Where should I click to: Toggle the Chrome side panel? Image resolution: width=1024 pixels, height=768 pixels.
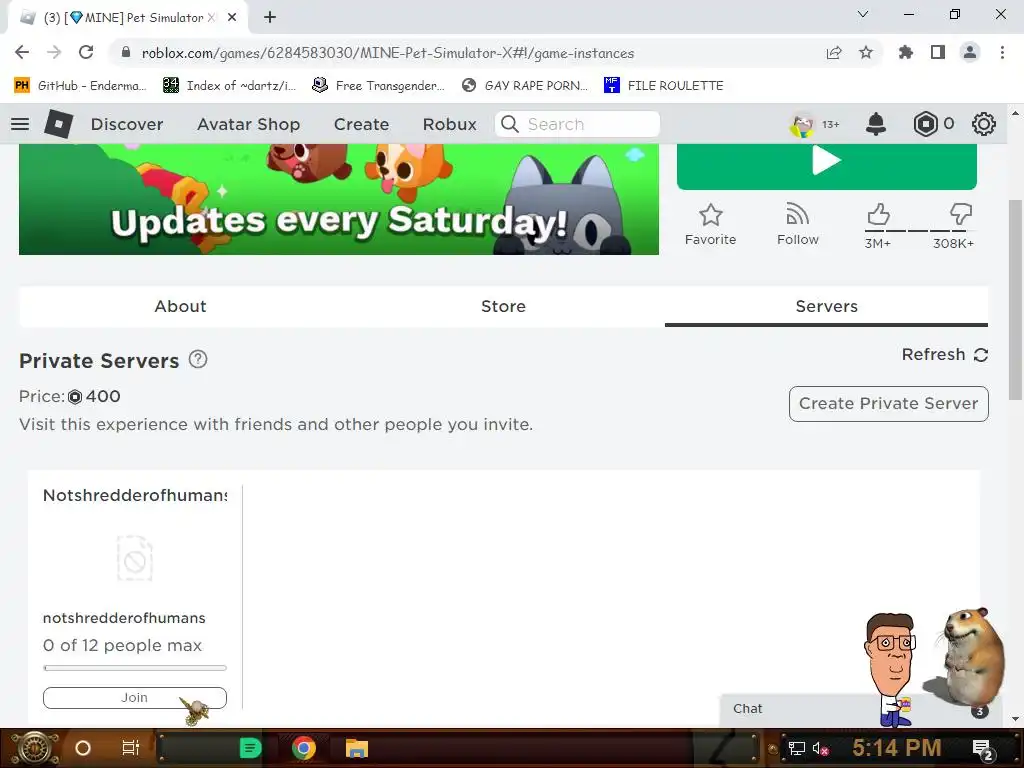coord(938,52)
